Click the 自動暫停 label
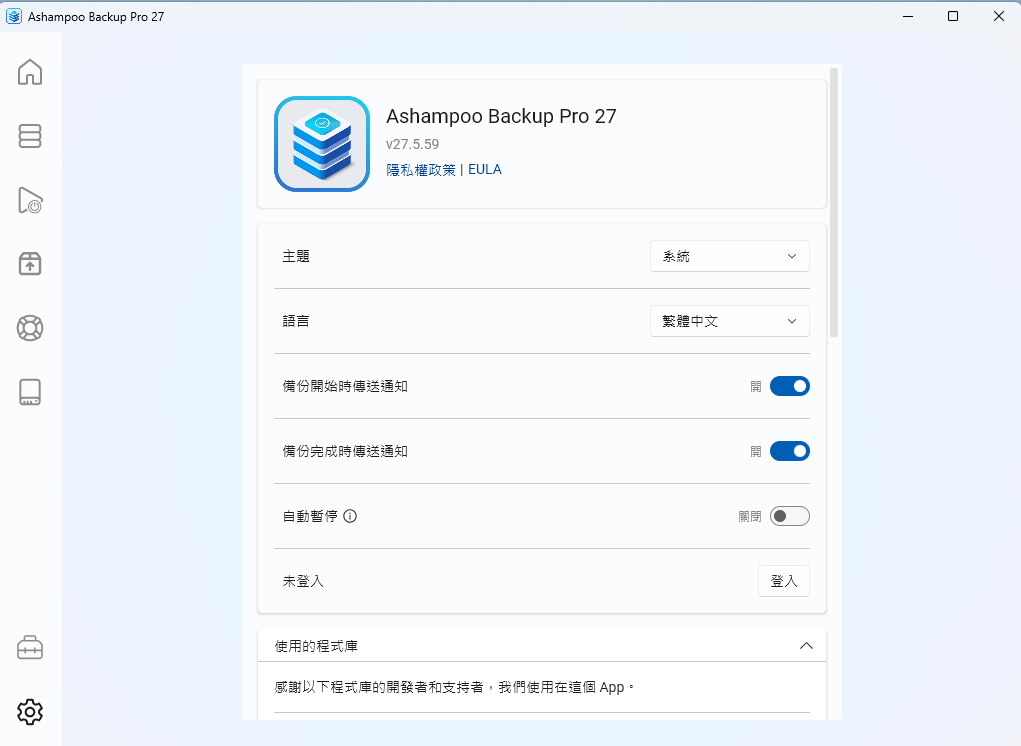Screen dimensions: 1021x746 310,516
